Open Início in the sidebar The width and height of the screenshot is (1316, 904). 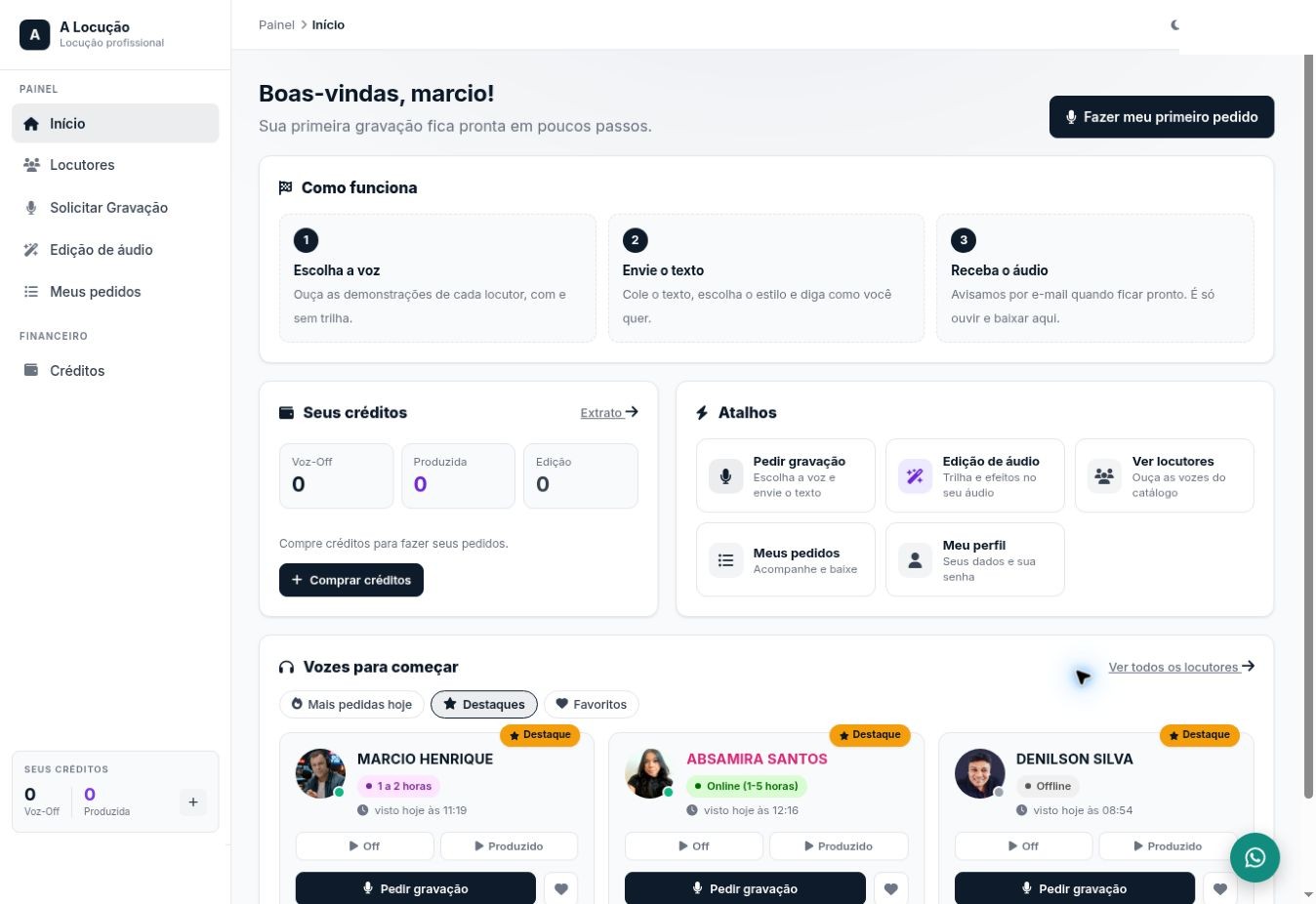pos(115,123)
